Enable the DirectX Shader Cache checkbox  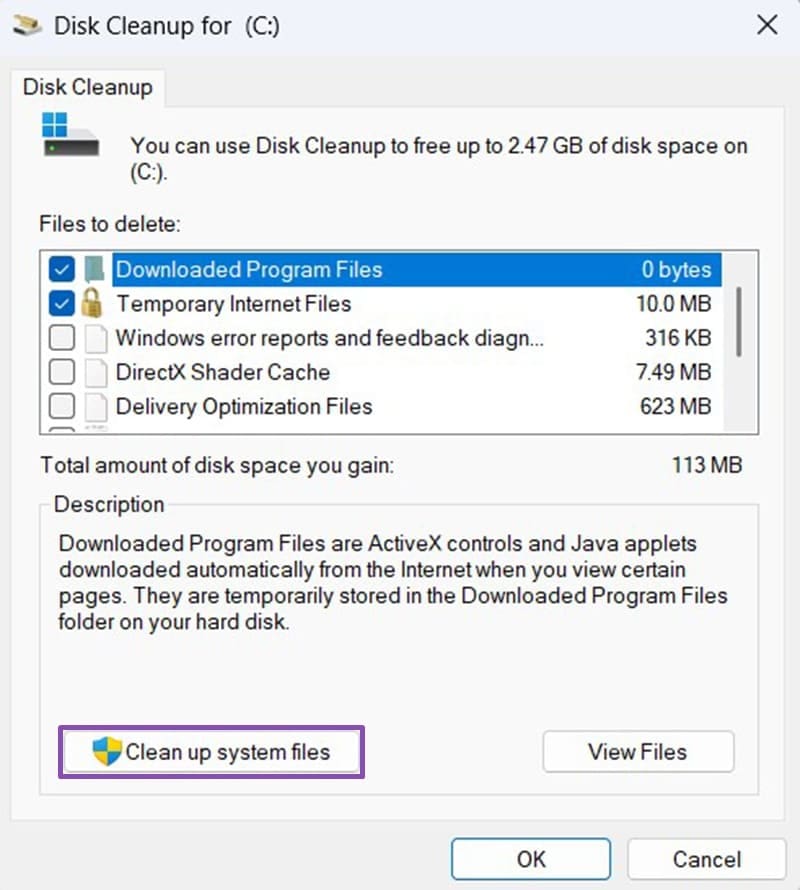coord(62,372)
